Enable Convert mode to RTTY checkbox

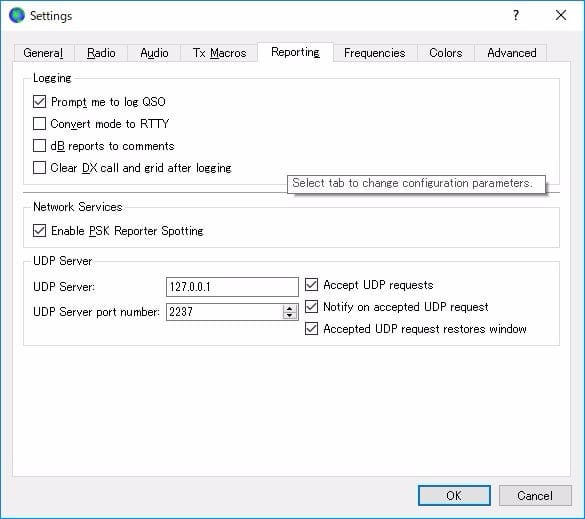[40, 124]
